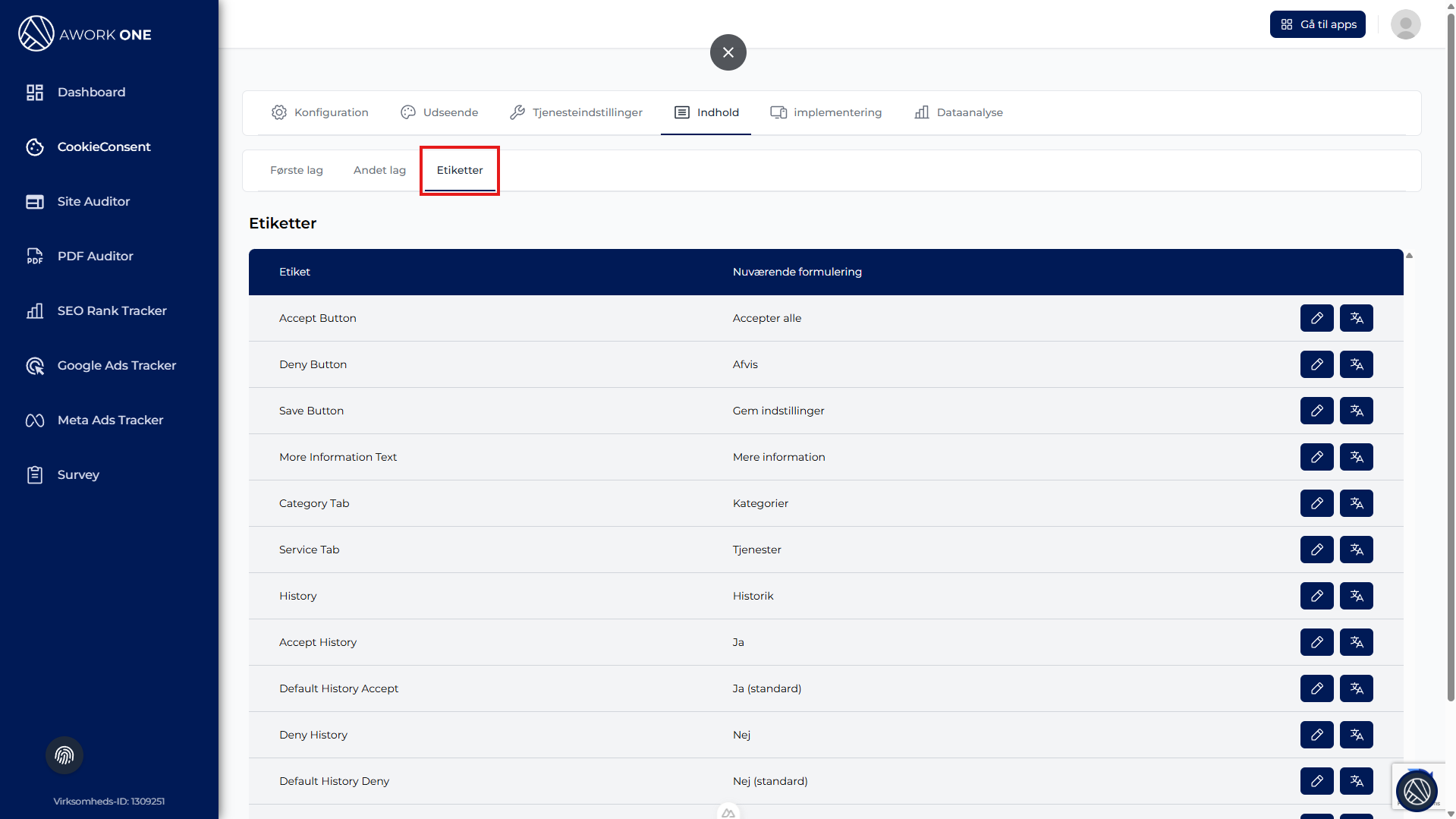This screenshot has height=819, width=1456.
Task: Open the SEO Rank Tracker page
Action: tap(112, 310)
